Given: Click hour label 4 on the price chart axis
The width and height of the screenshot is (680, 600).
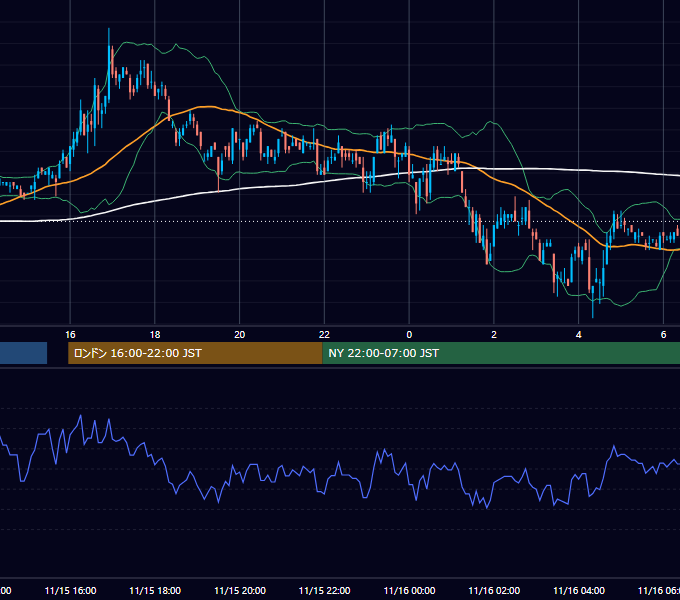Looking at the screenshot, I should [579, 335].
